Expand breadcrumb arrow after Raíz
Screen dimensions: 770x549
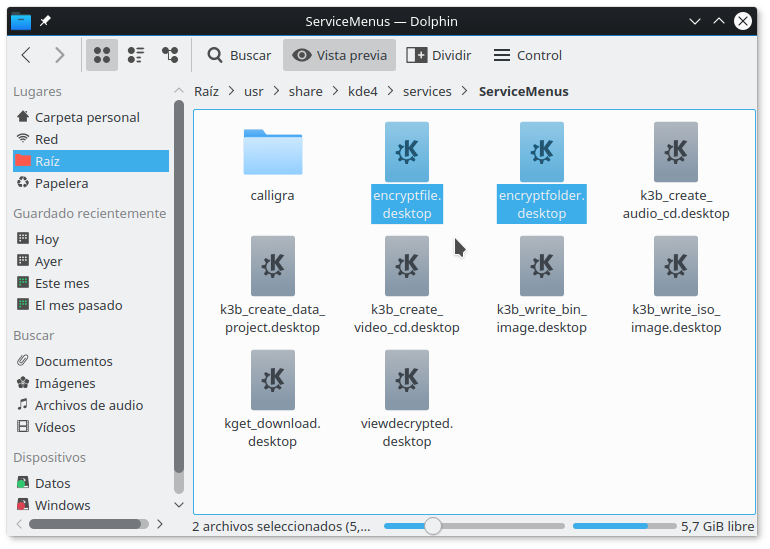click(x=232, y=91)
